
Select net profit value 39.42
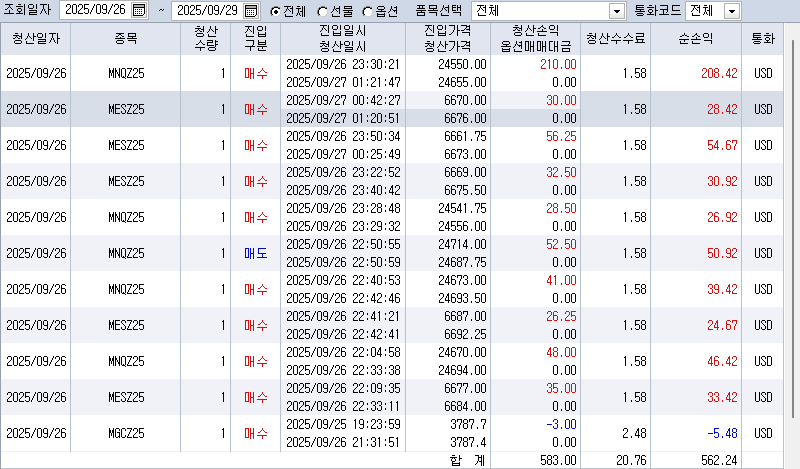point(722,289)
